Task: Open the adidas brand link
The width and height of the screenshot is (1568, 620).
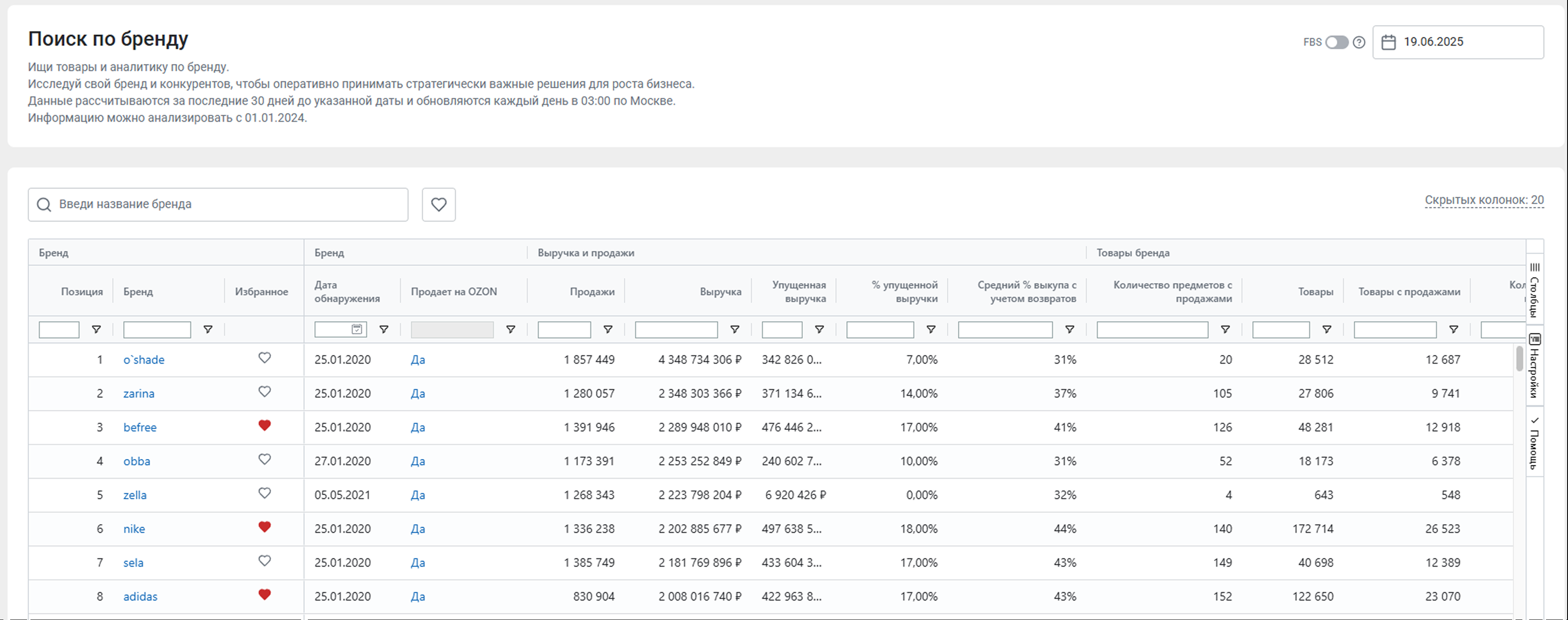Action: tap(141, 596)
